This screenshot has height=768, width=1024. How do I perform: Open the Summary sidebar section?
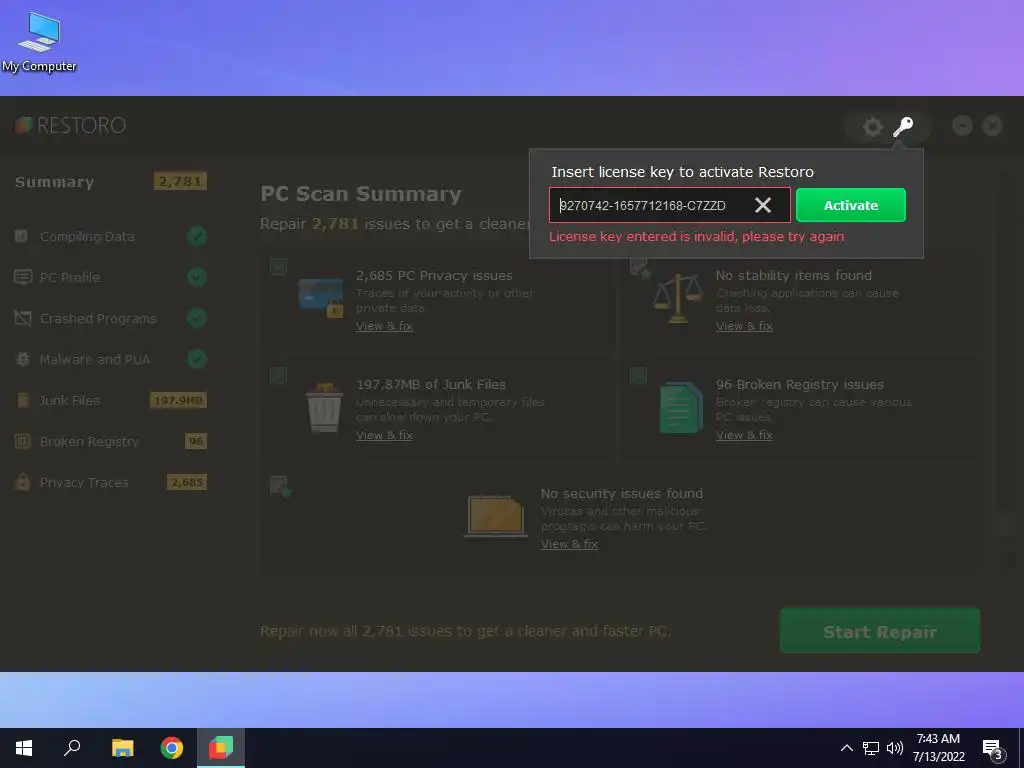pos(55,182)
